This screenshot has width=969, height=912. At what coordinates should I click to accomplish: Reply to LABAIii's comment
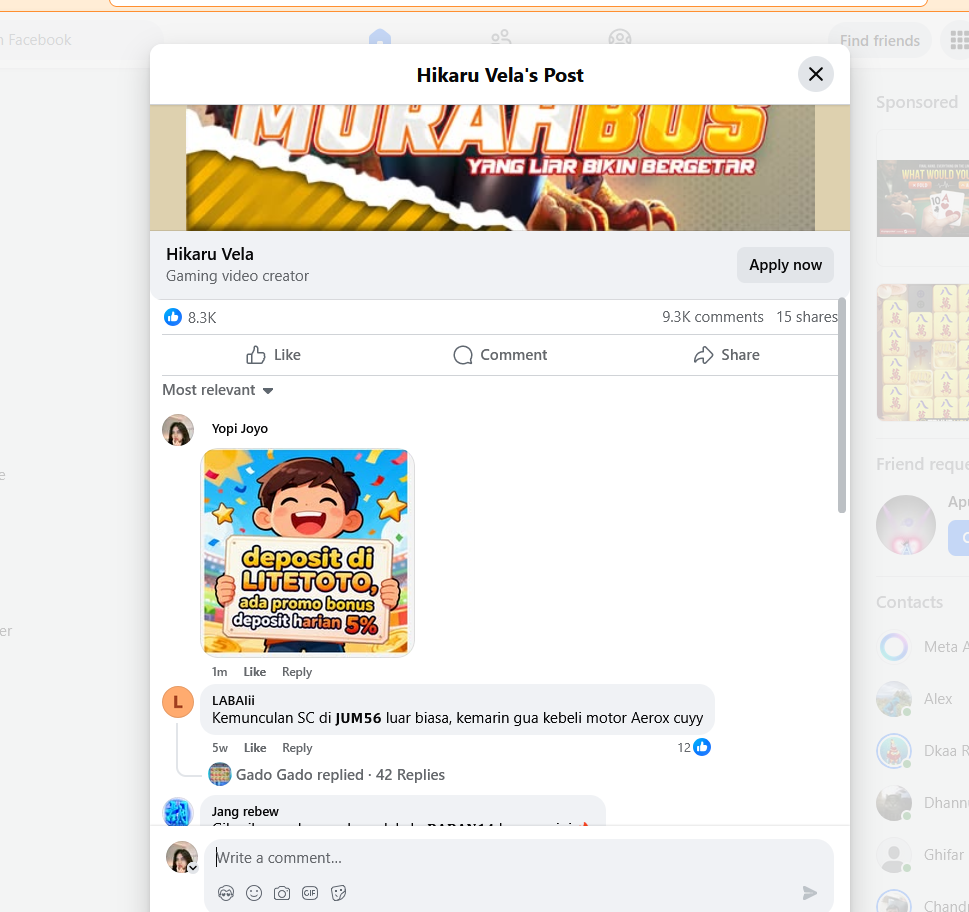[x=297, y=748]
